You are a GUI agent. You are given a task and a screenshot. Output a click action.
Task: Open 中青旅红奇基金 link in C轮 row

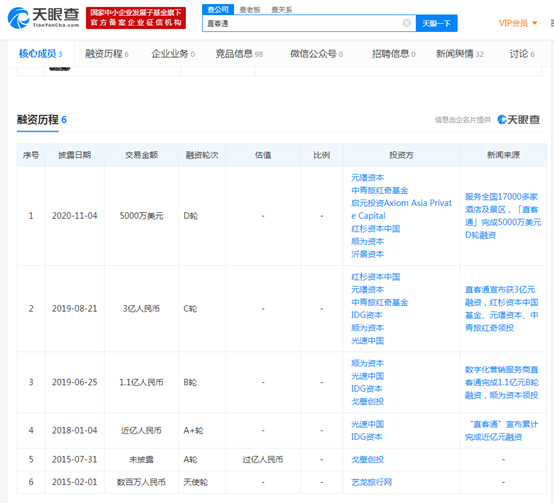point(379,302)
